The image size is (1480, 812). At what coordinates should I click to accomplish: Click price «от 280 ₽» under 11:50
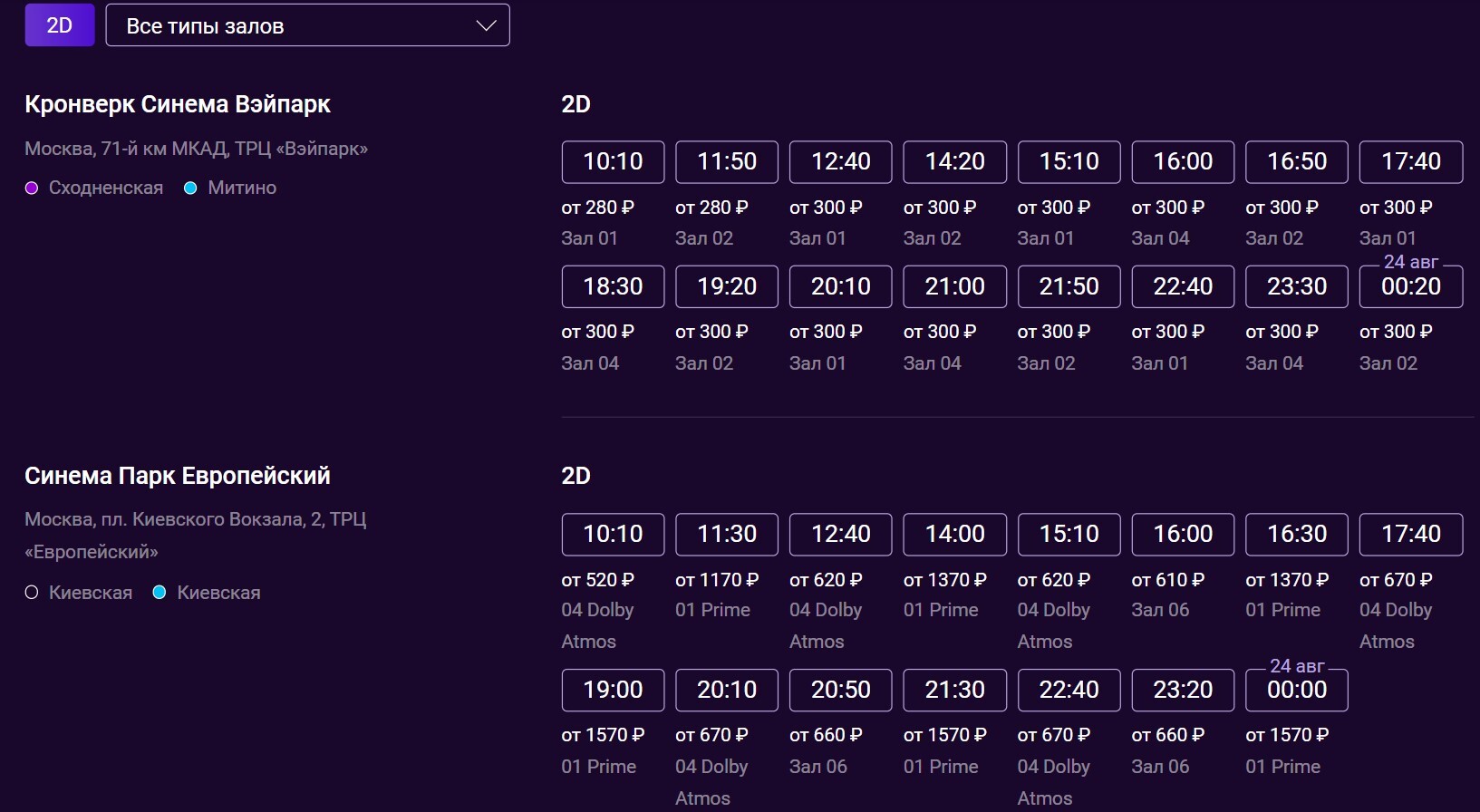tap(711, 208)
